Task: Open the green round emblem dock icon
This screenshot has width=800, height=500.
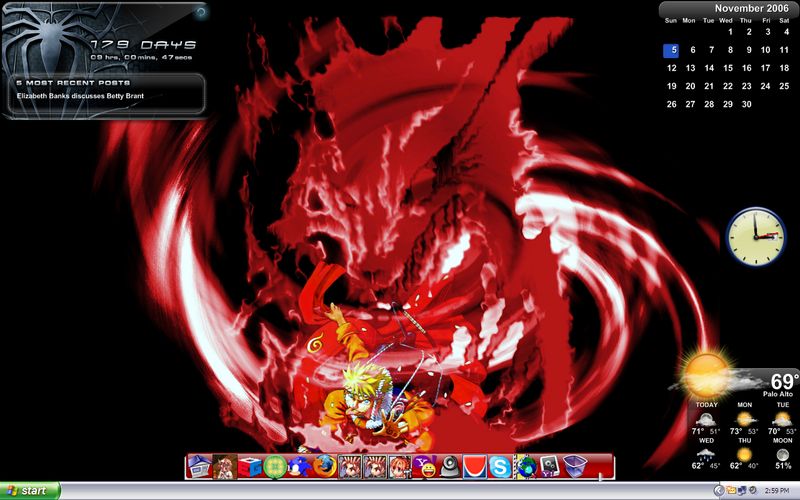Action: pyautogui.click(x=274, y=467)
